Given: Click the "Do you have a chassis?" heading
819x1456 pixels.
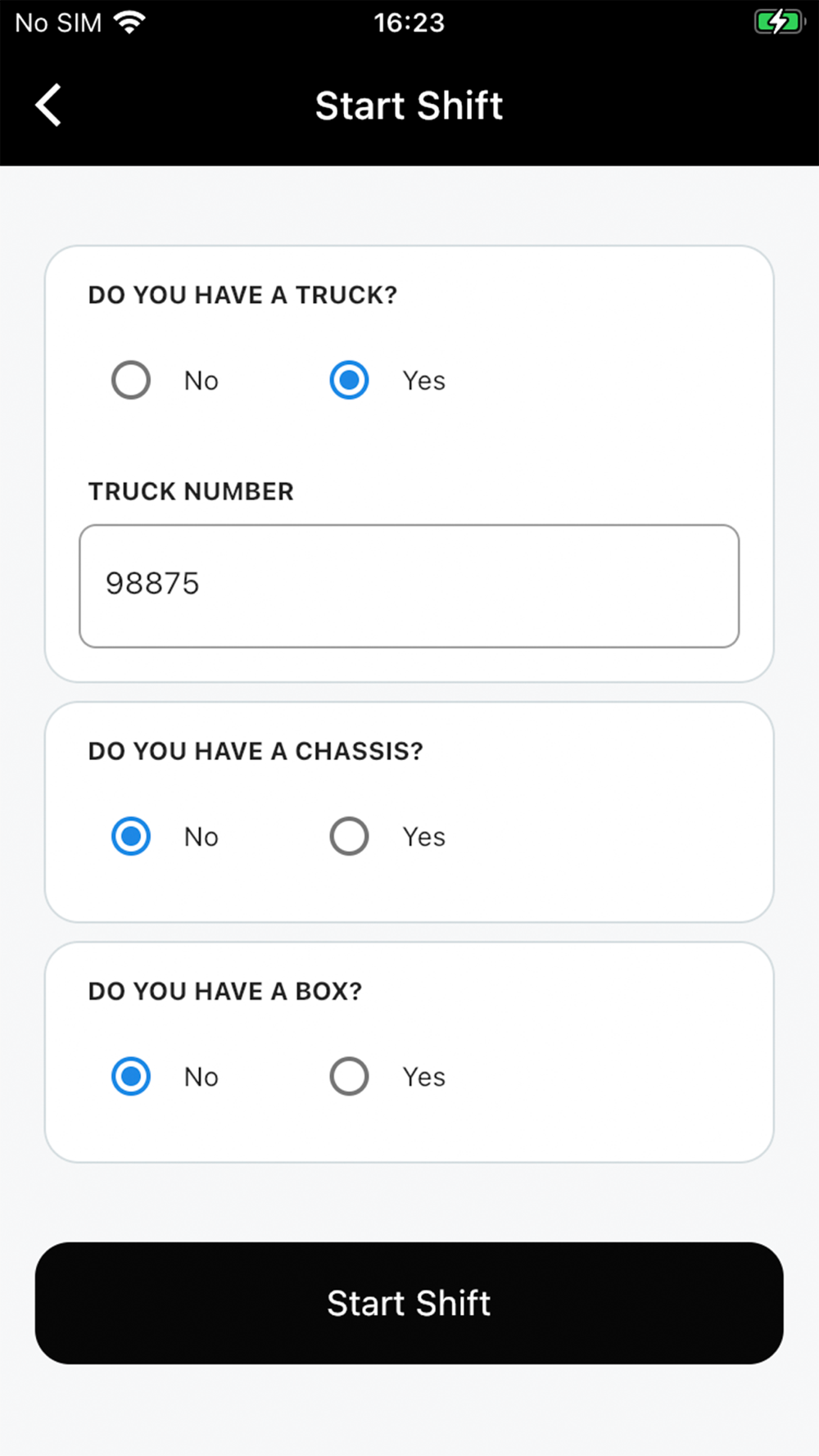Looking at the screenshot, I should tap(256, 751).
